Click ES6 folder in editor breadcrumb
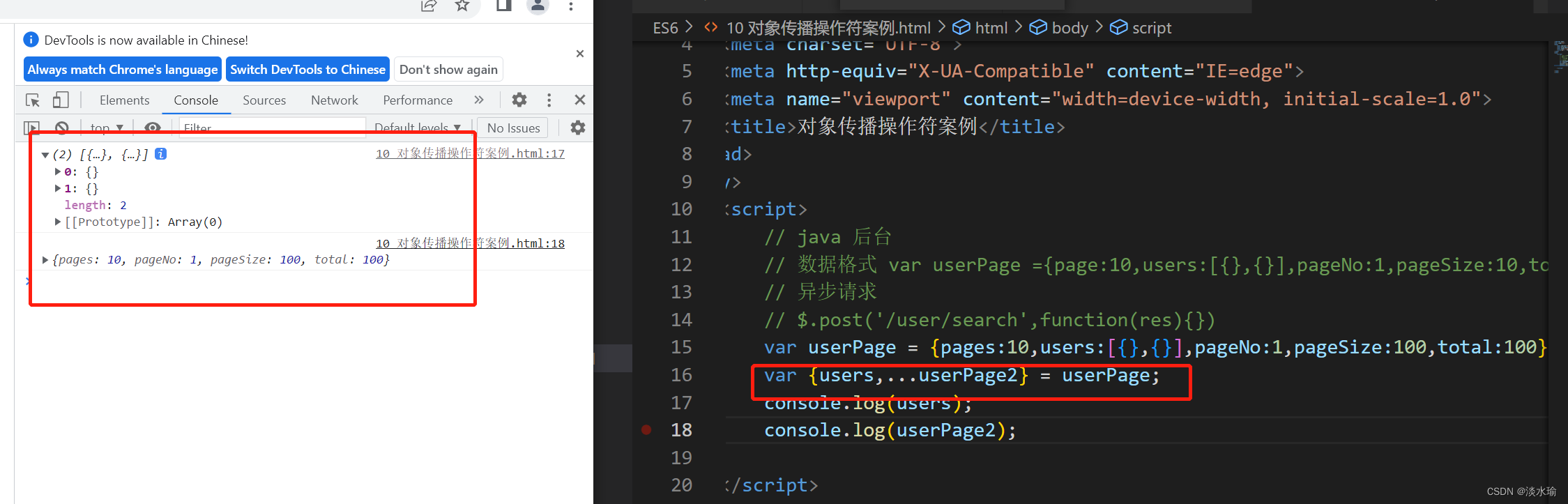Image resolution: width=1568 pixels, height=504 pixels. point(665,28)
